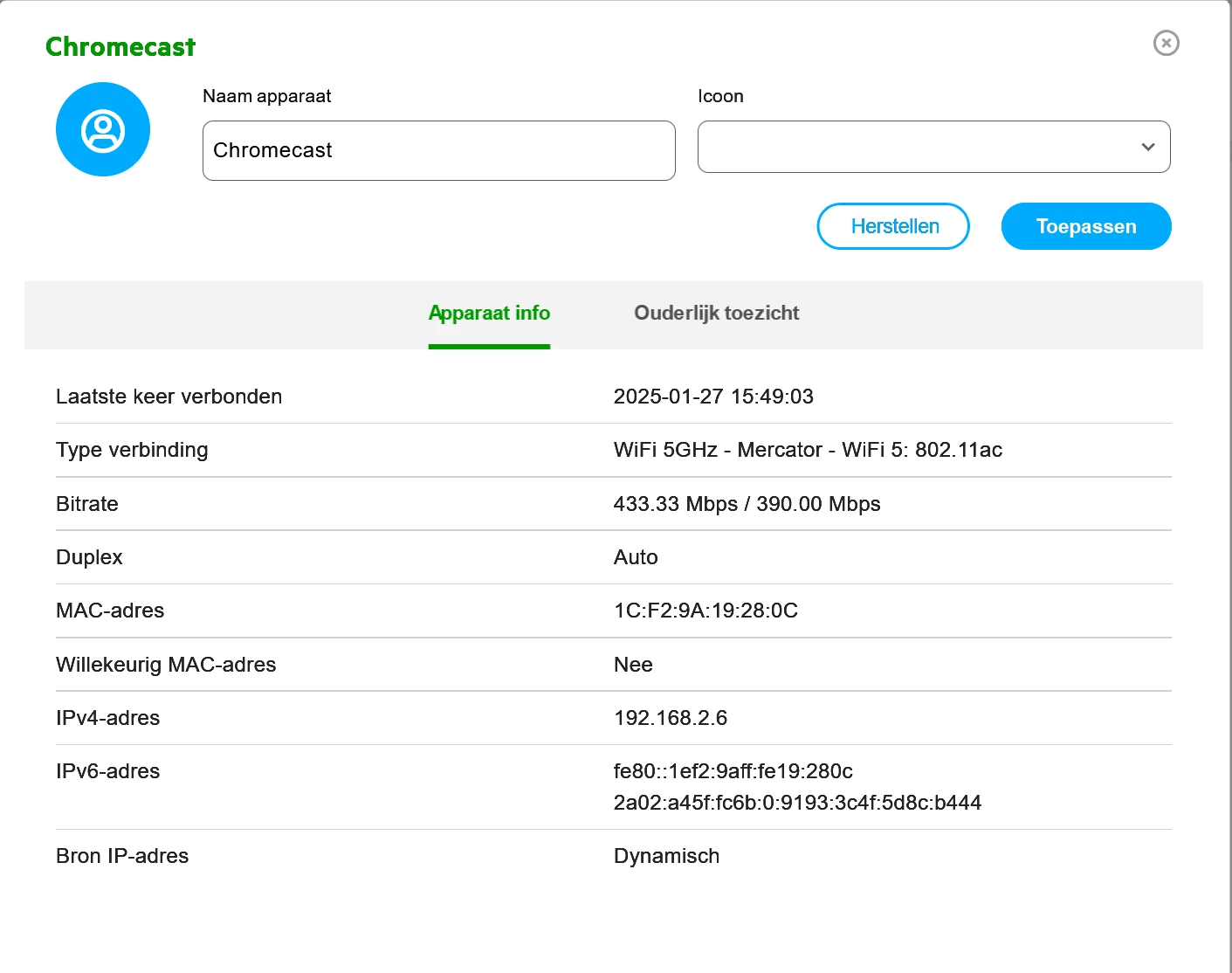The width and height of the screenshot is (1232, 973).
Task: Click the Bitrate label
Action: click(x=86, y=504)
